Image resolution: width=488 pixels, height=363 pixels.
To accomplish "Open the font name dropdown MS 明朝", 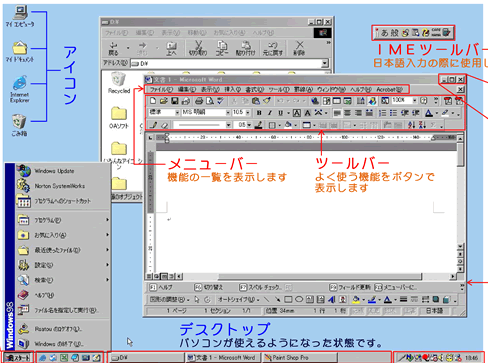I will 228,113.
